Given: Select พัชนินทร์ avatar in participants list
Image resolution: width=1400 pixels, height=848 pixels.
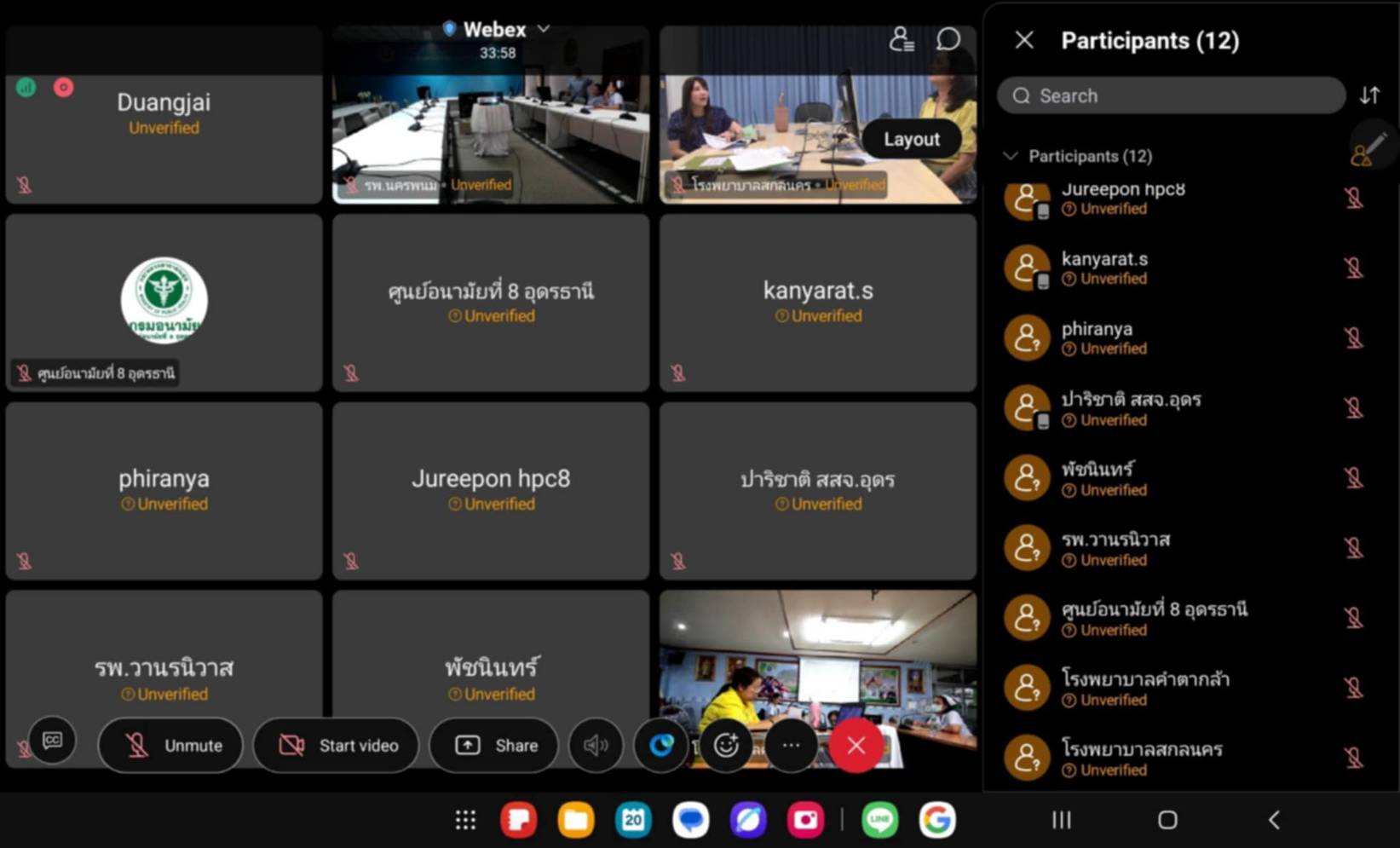Looking at the screenshot, I should 1027,478.
